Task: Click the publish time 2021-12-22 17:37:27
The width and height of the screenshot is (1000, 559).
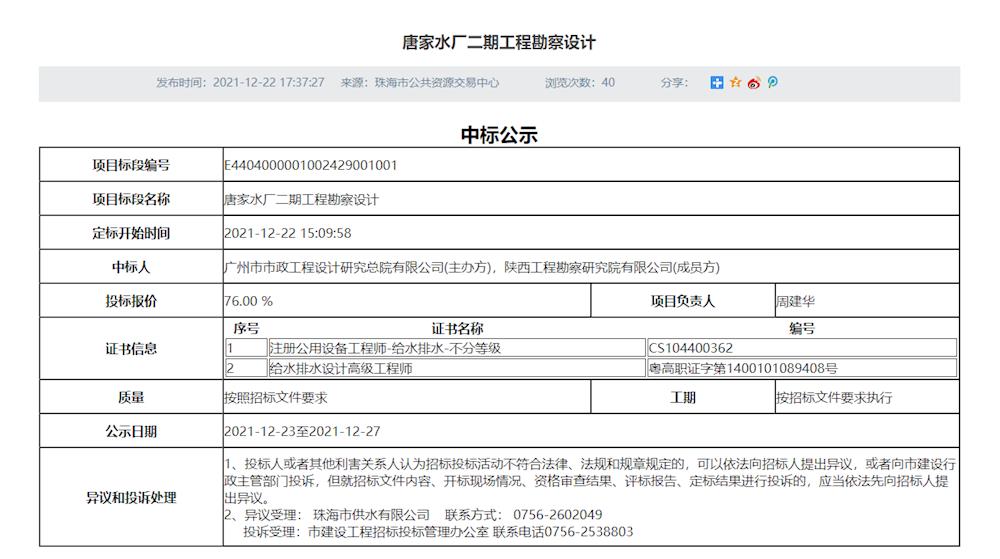Action: (268, 83)
